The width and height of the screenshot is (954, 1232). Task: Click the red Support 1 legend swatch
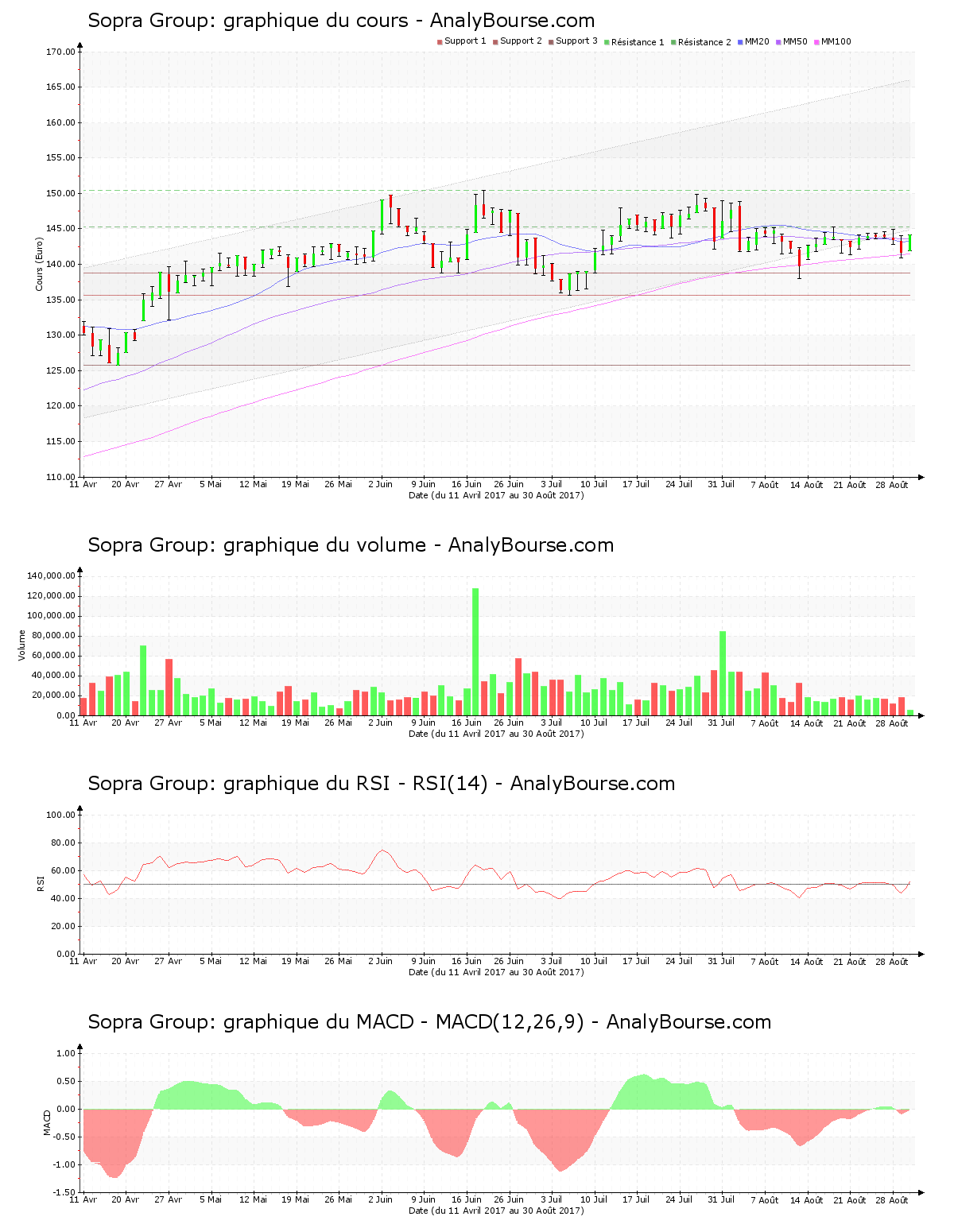[440, 41]
